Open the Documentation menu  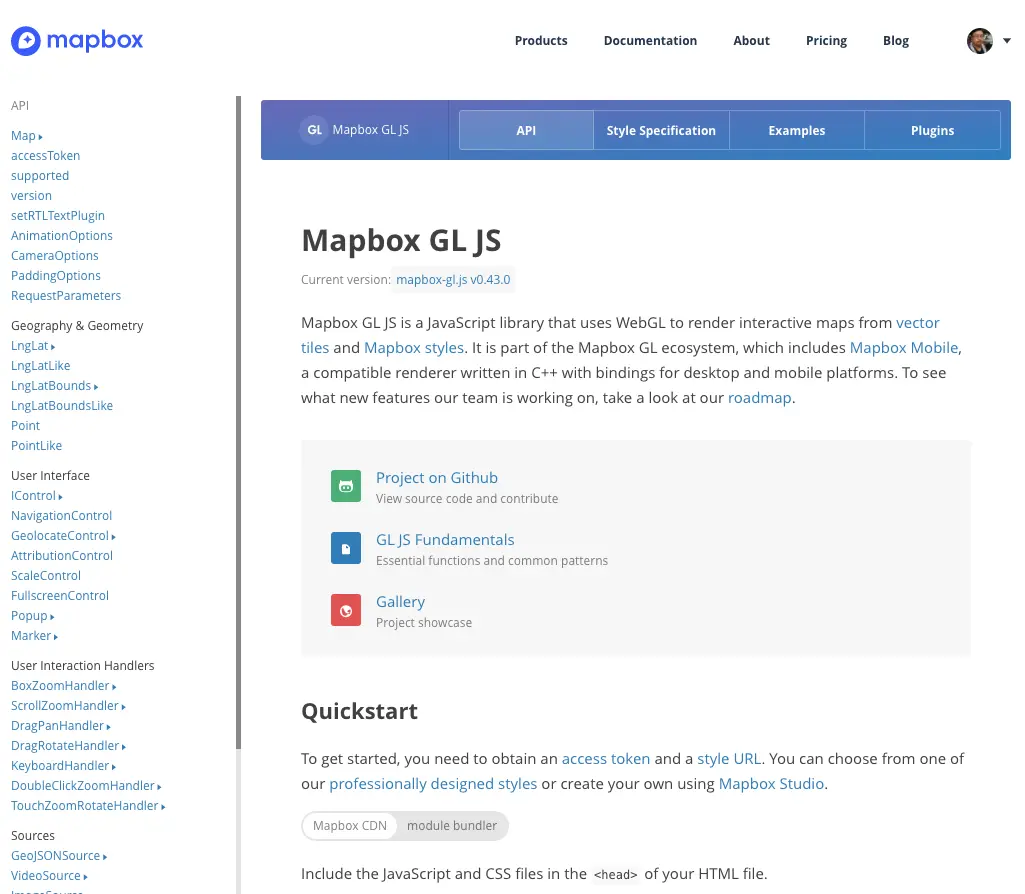click(x=650, y=41)
